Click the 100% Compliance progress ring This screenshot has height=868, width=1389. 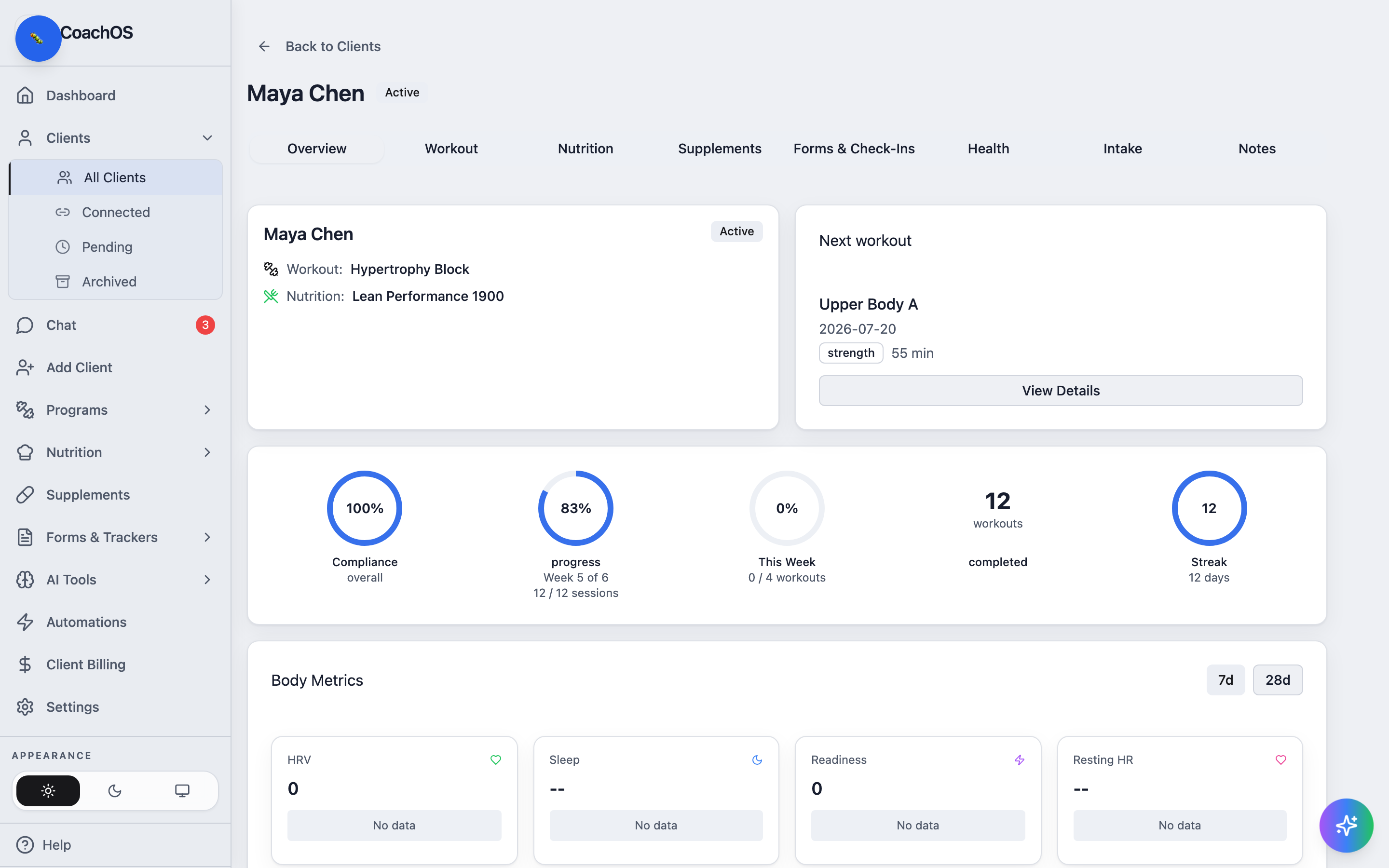pyautogui.click(x=365, y=508)
